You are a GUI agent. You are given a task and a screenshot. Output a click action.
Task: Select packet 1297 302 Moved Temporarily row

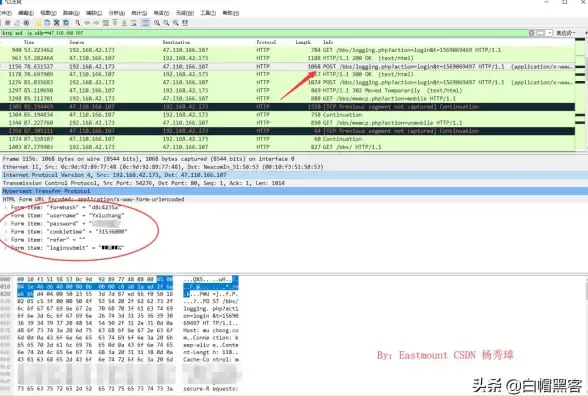pos(287,90)
